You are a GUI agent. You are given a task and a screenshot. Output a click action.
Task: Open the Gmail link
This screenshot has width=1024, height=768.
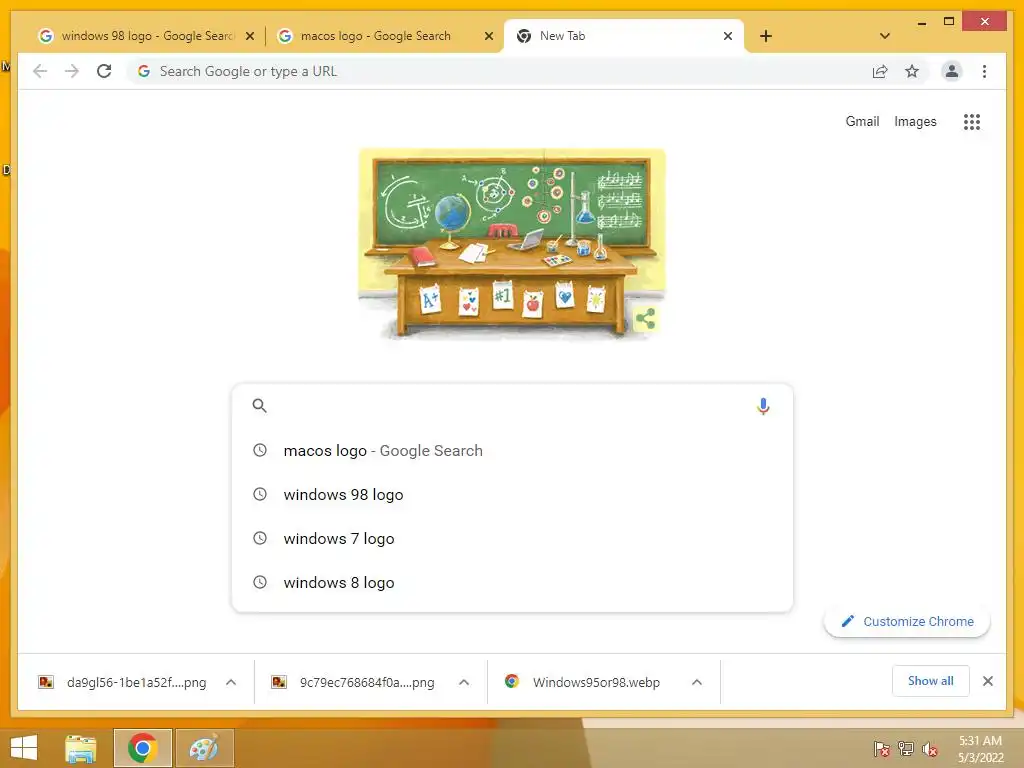[x=862, y=121]
